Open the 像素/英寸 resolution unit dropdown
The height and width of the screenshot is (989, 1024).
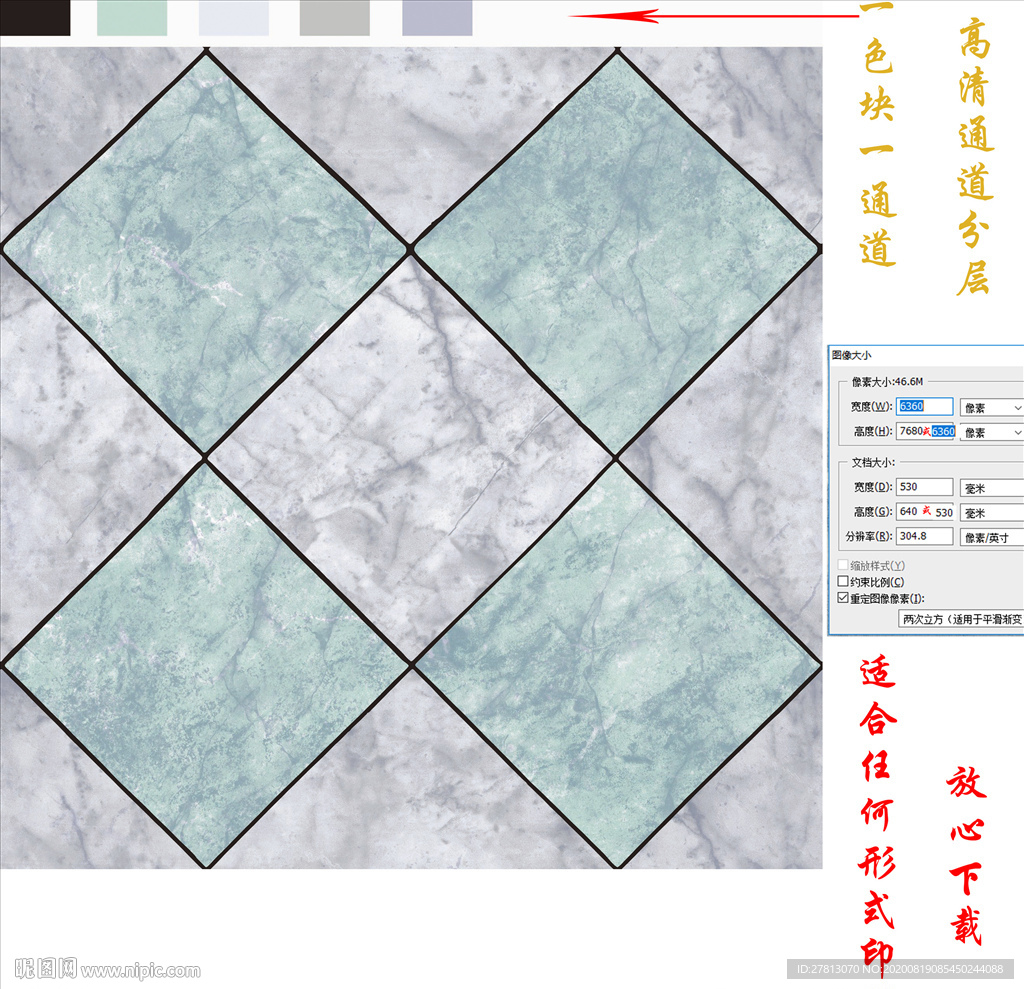click(x=991, y=538)
